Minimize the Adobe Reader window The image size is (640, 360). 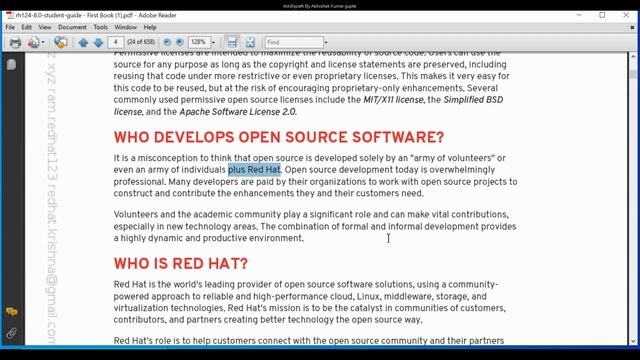click(579, 15)
